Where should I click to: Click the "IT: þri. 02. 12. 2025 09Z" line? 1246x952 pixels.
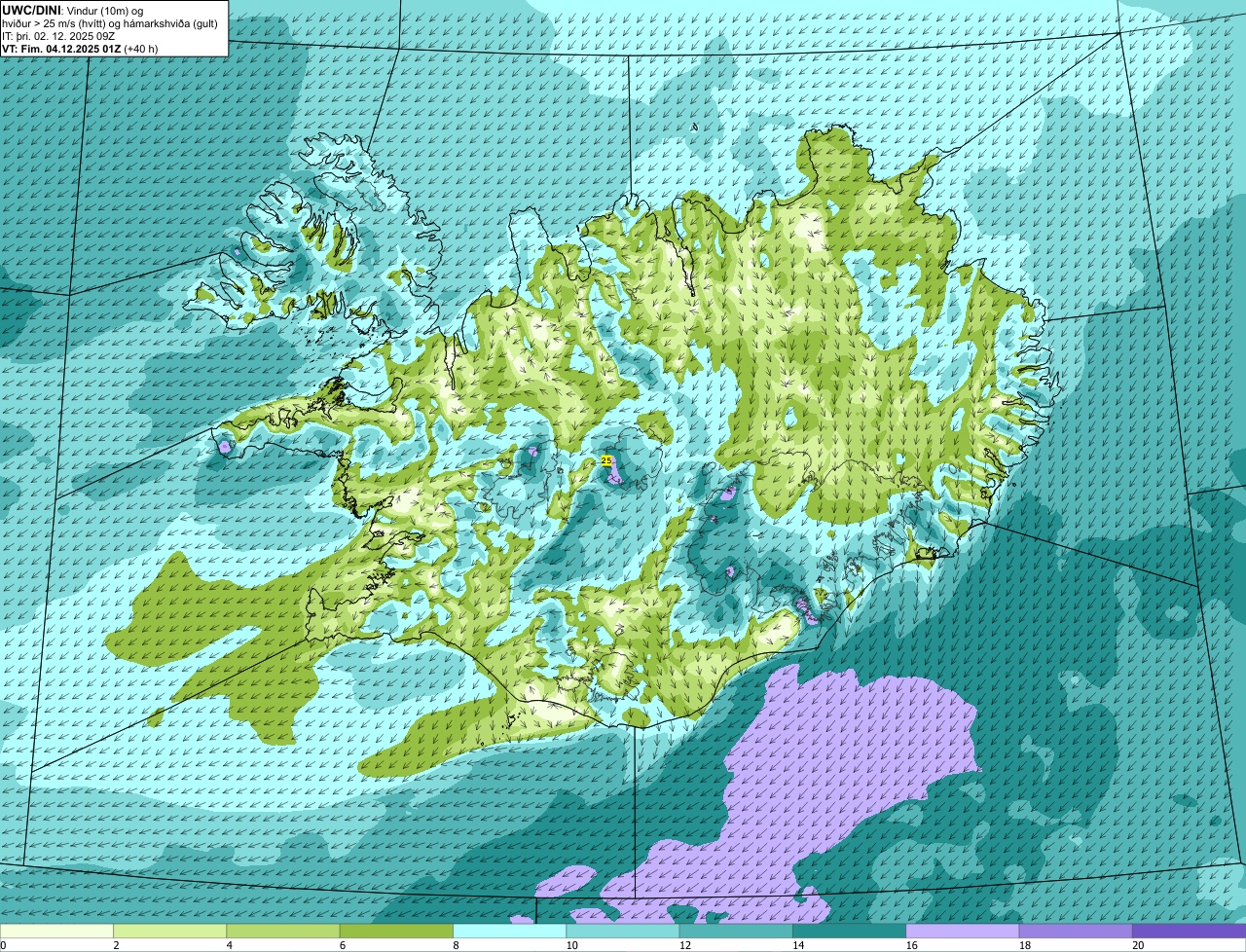click(59, 35)
